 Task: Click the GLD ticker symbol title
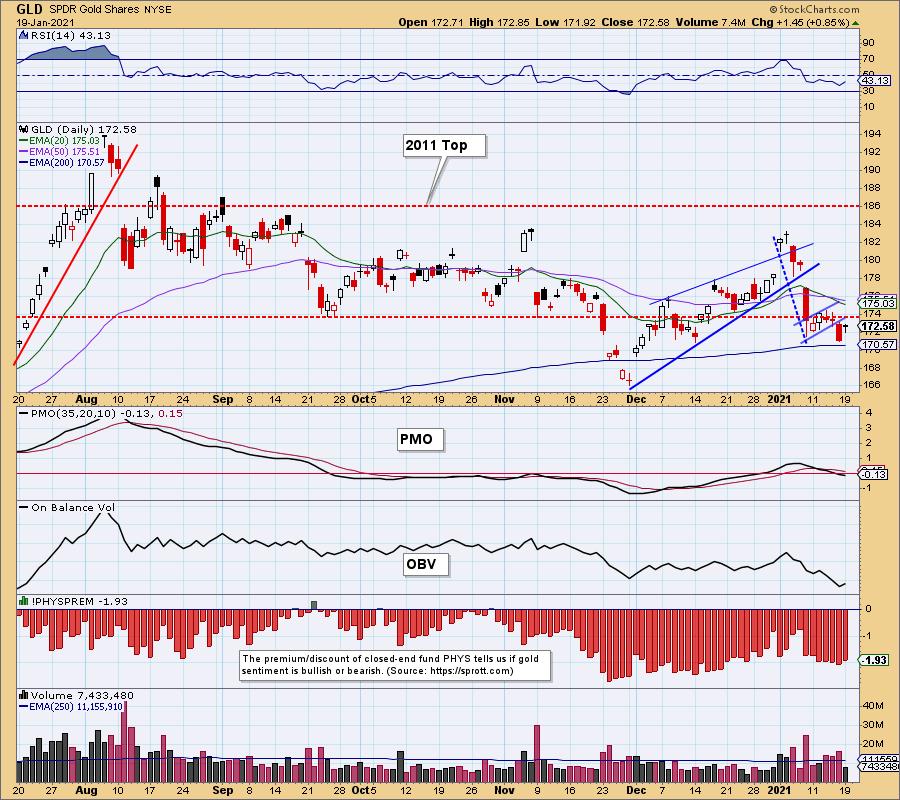click(29, 9)
